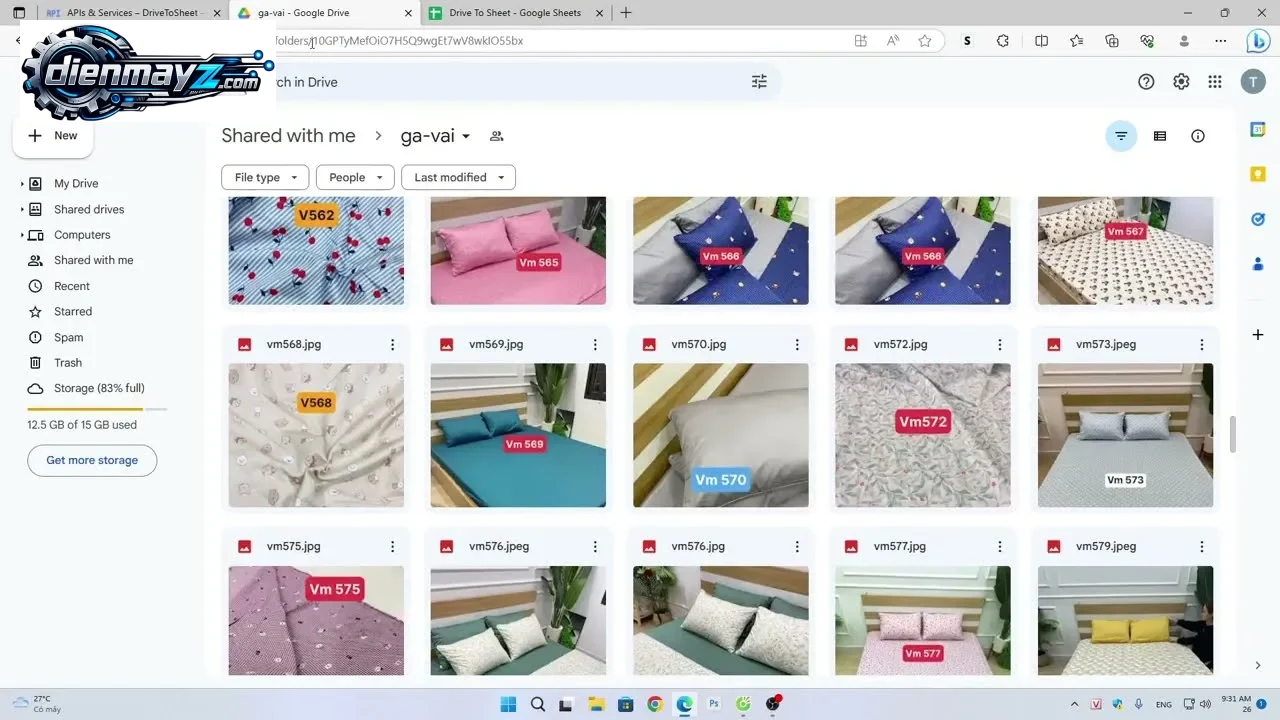Open the Vm572 fabric thumbnail
Viewport: 1280px width, 720px height.
click(923, 435)
